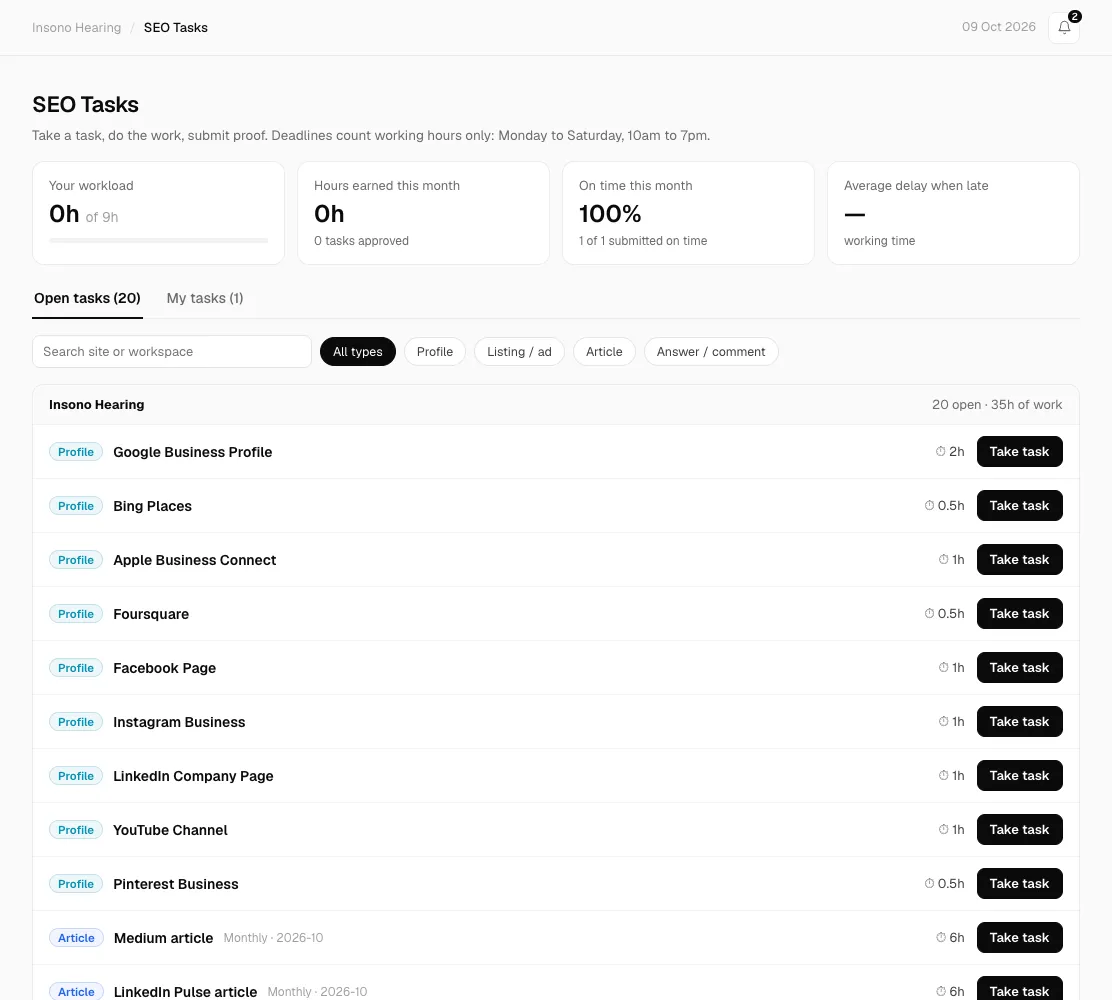This screenshot has width=1112, height=1000.
Task: Click the 2h estimate on Google Business Profile
Action: [x=957, y=452]
